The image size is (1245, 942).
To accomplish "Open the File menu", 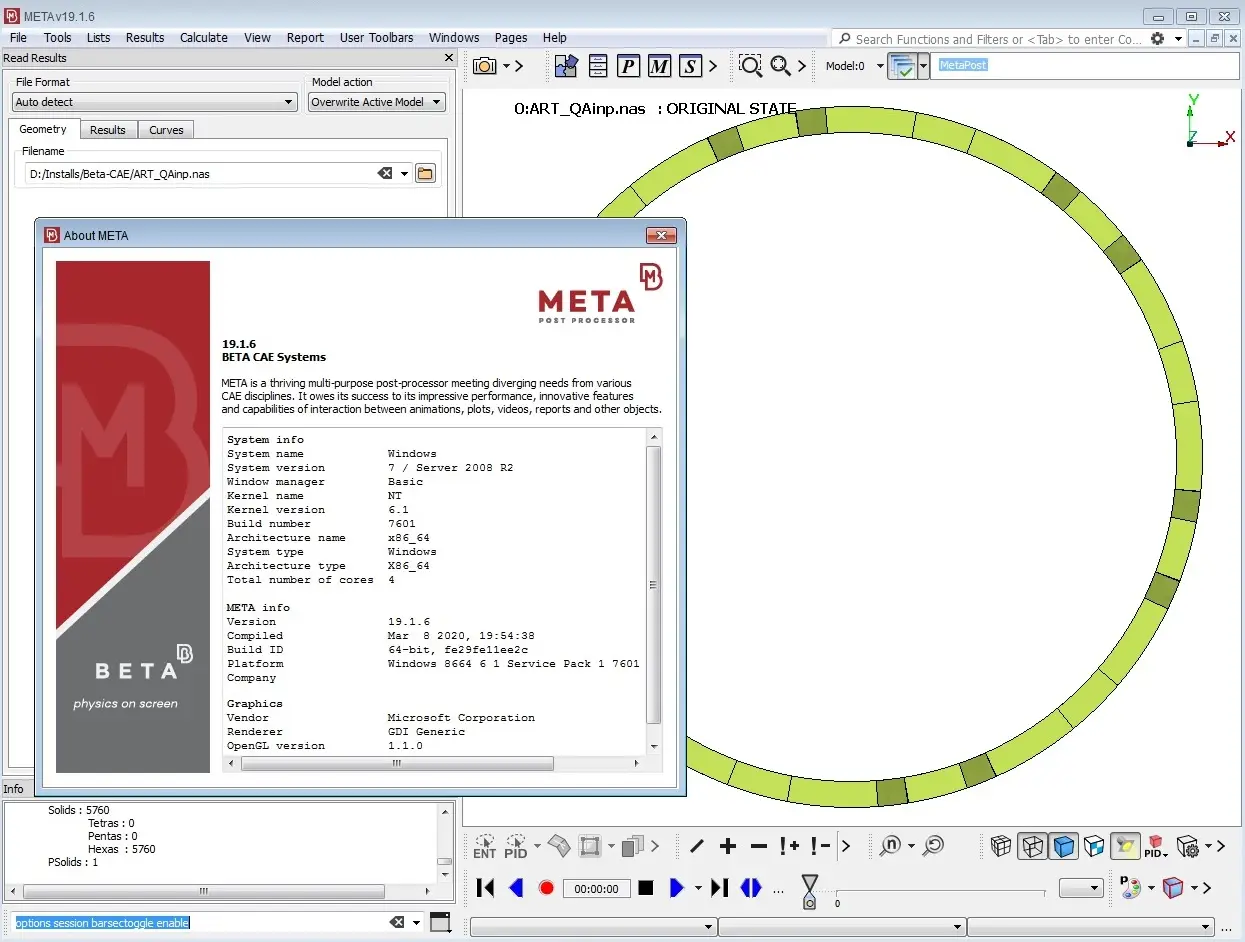I will (x=18, y=37).
